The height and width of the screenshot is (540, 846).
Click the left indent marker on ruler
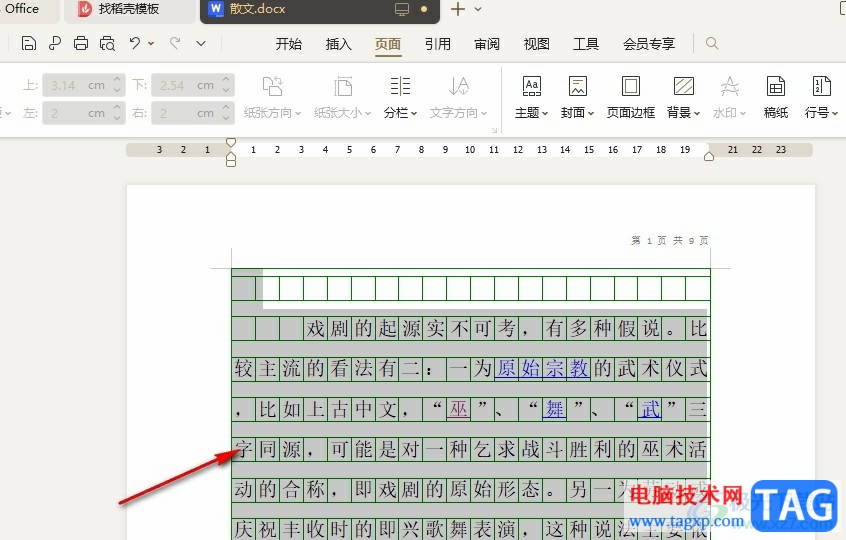[231, 161]
